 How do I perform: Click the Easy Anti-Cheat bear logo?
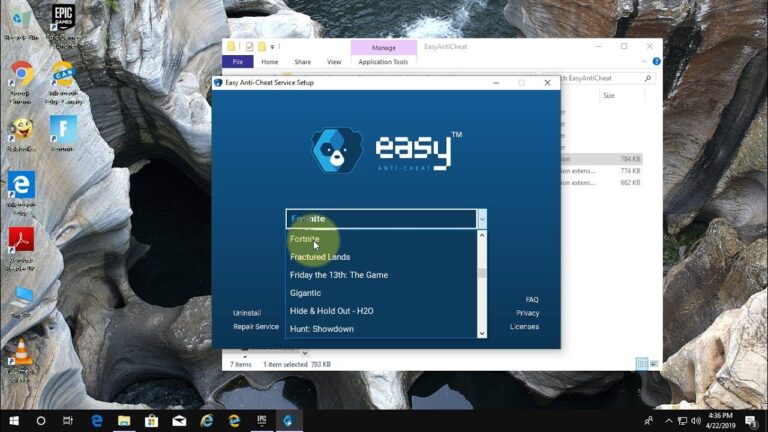(337, 150)
